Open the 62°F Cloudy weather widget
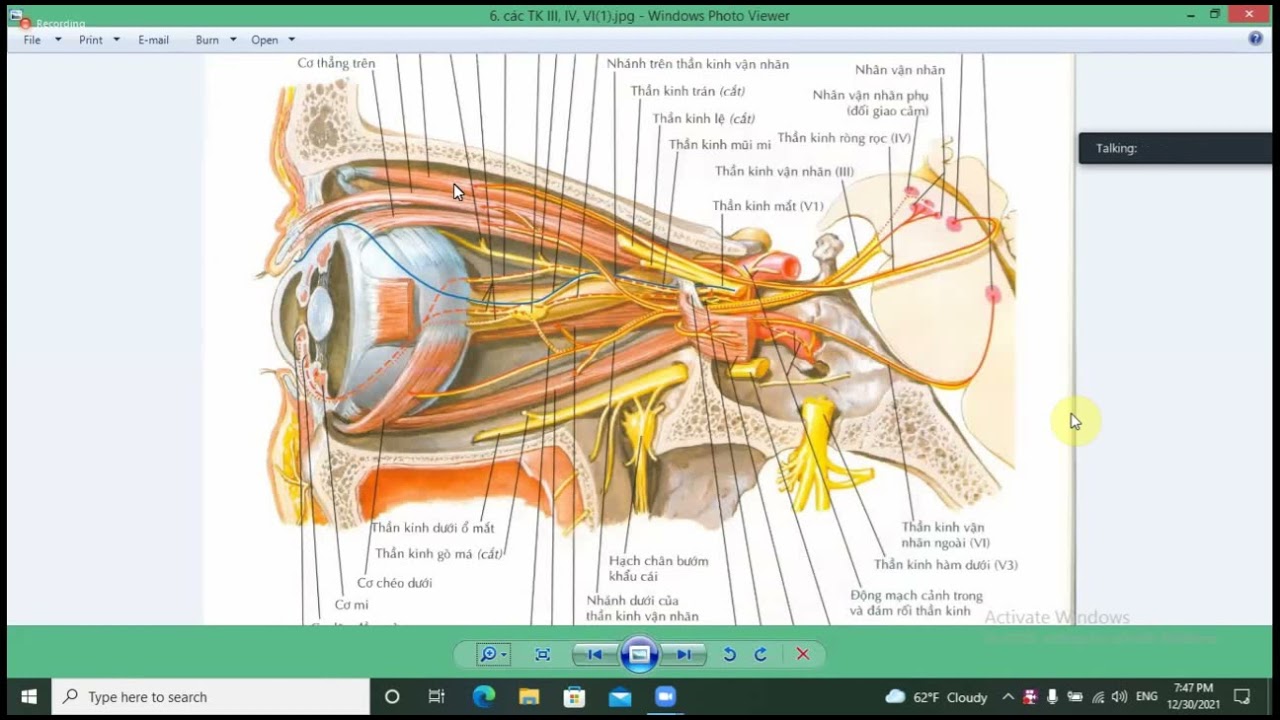 click(936, 697)
